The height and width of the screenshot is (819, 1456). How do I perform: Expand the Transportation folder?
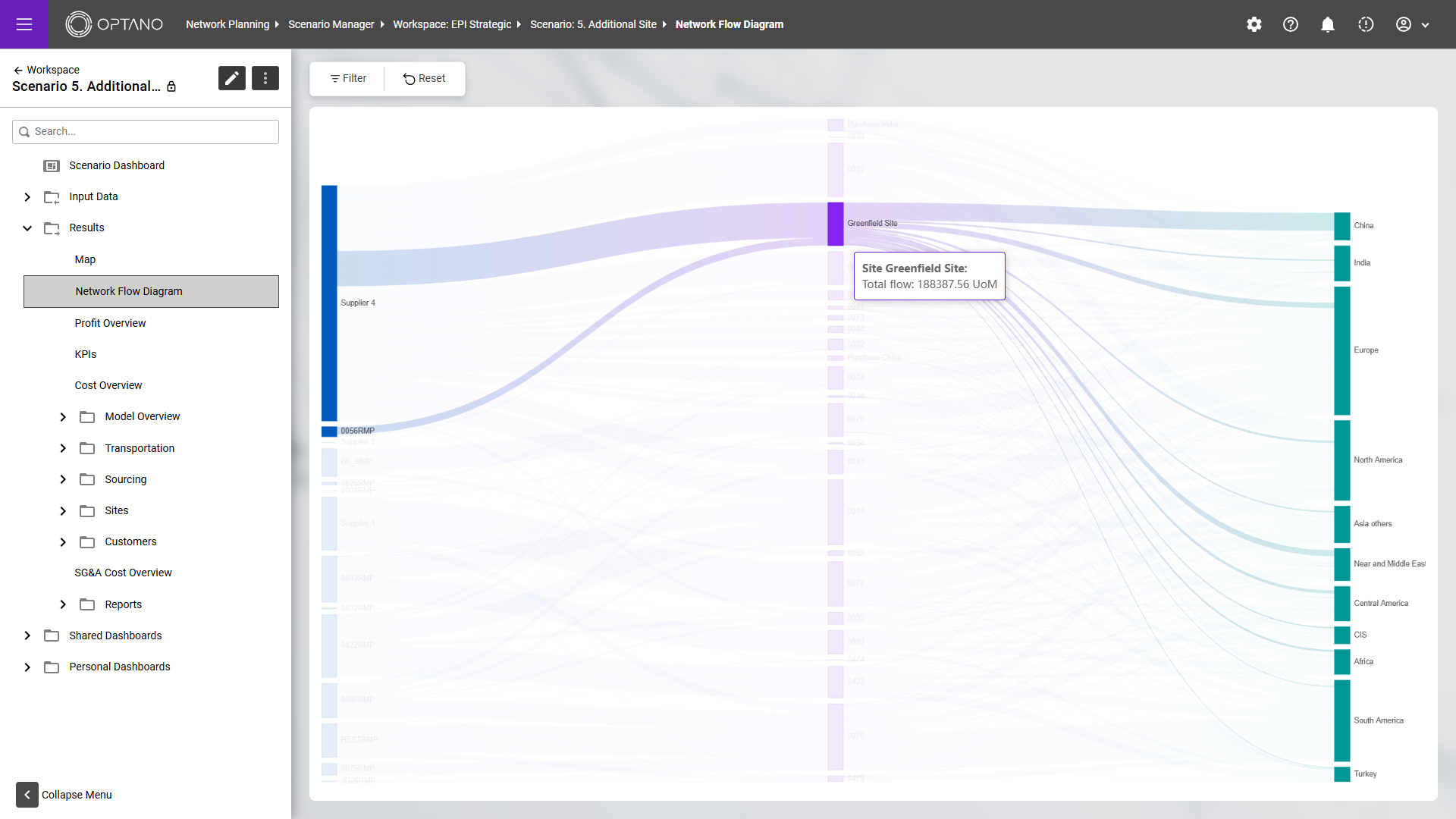coord(63,448)
